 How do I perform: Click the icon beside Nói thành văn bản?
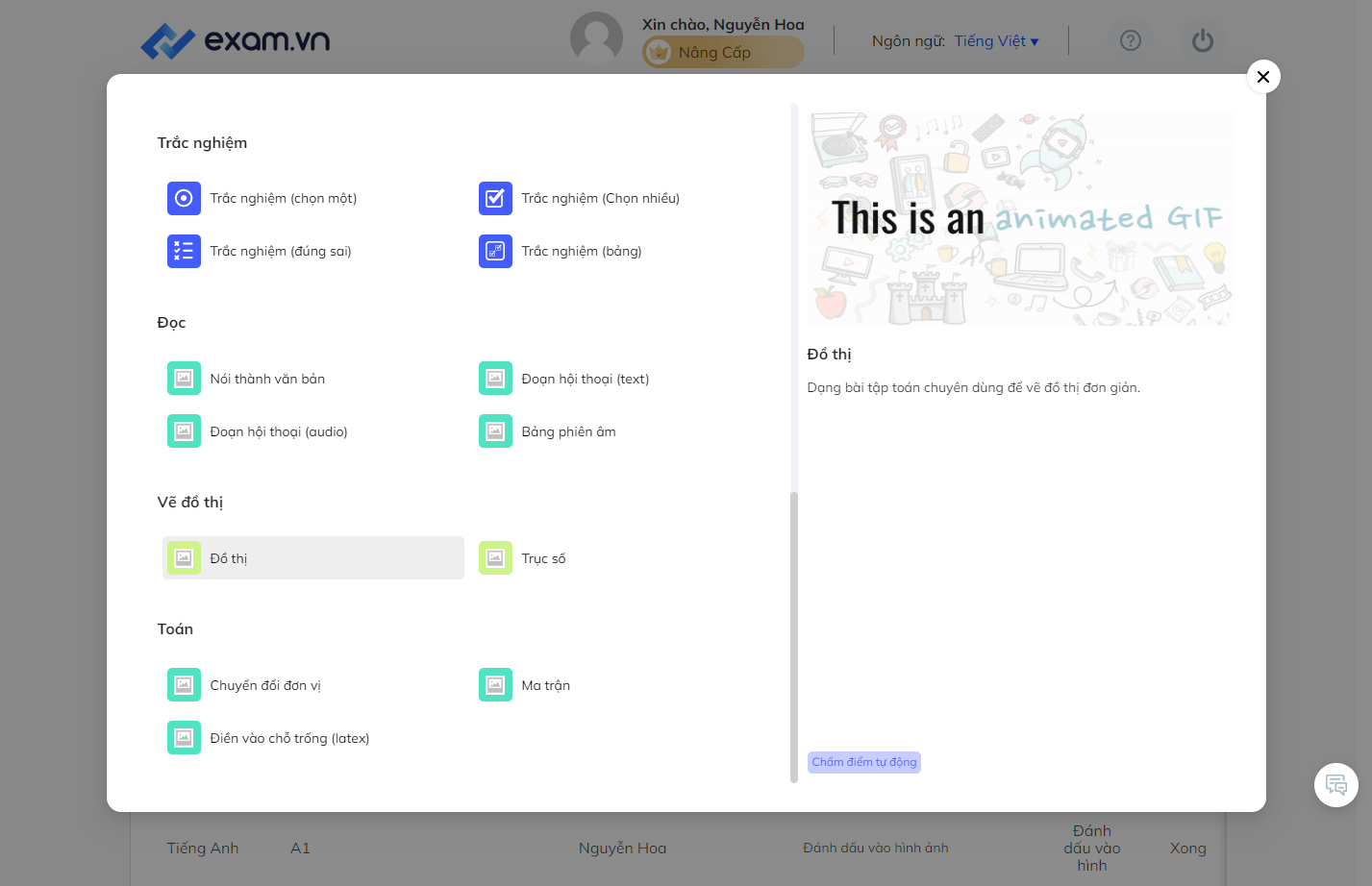184,379
